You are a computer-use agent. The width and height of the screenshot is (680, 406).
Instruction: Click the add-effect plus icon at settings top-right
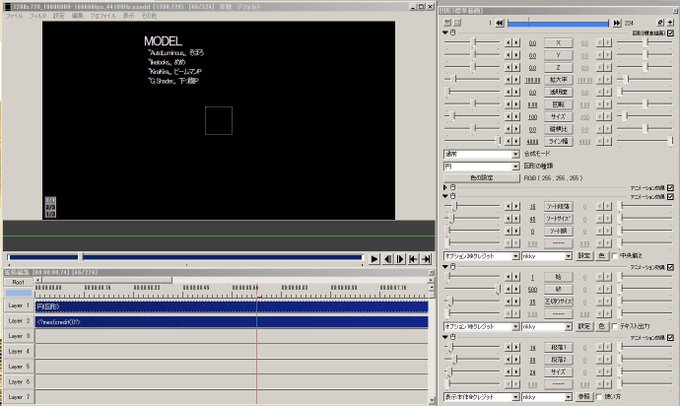click(670, 23)
